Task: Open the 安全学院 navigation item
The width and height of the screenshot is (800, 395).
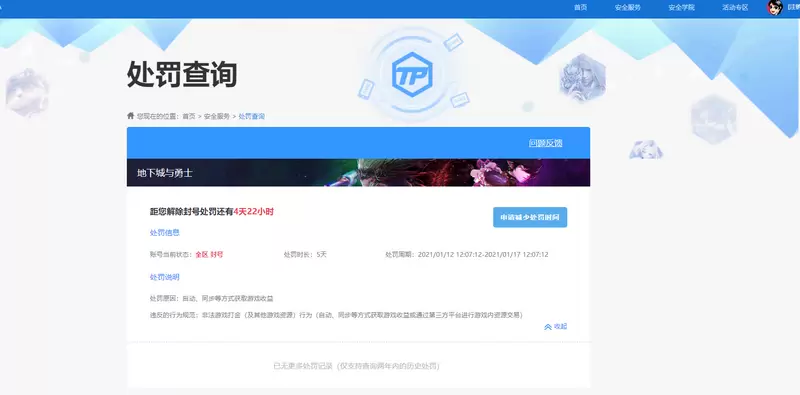Action: pos(681,8)
